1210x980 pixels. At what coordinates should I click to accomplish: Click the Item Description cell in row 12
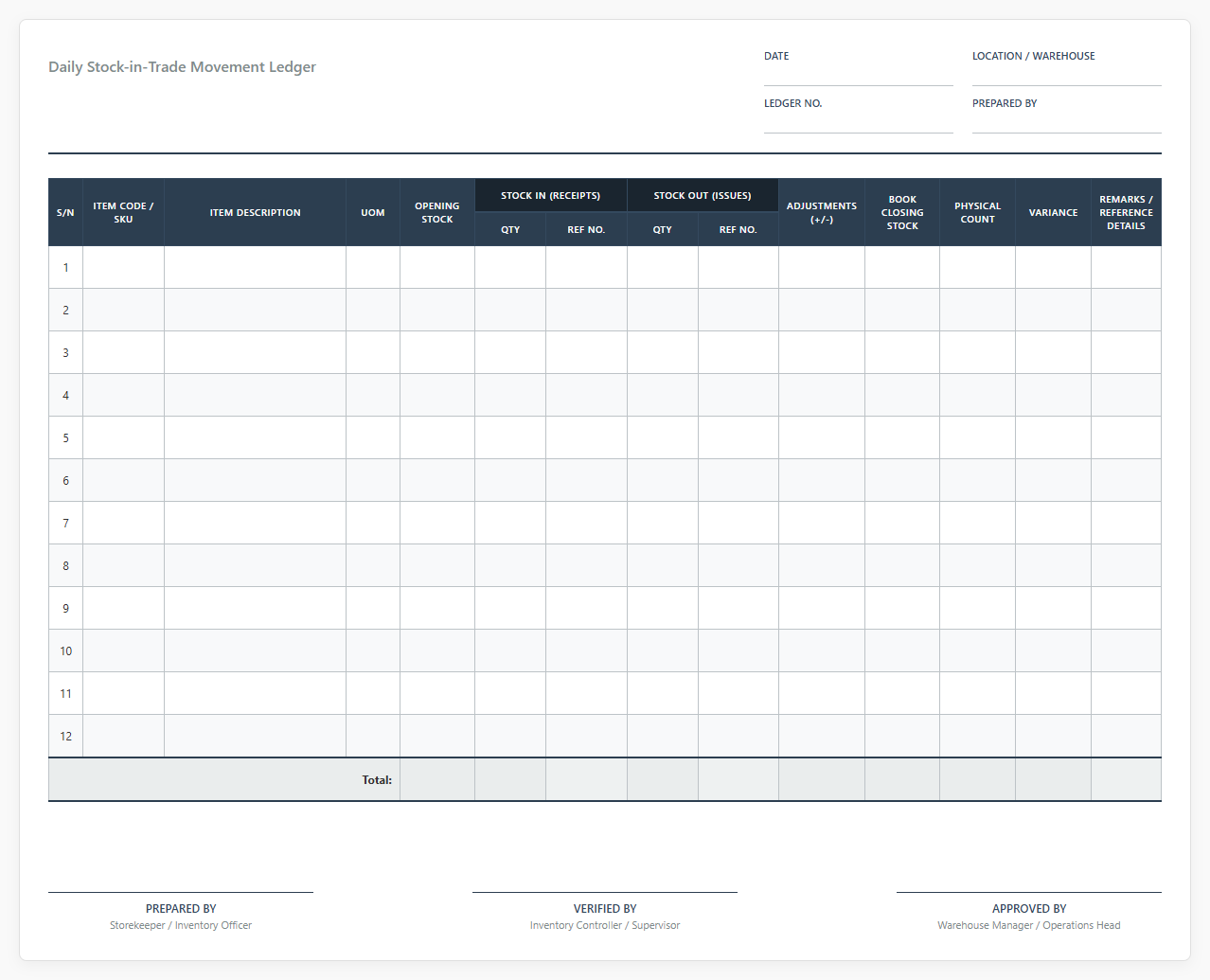(256, 736)
